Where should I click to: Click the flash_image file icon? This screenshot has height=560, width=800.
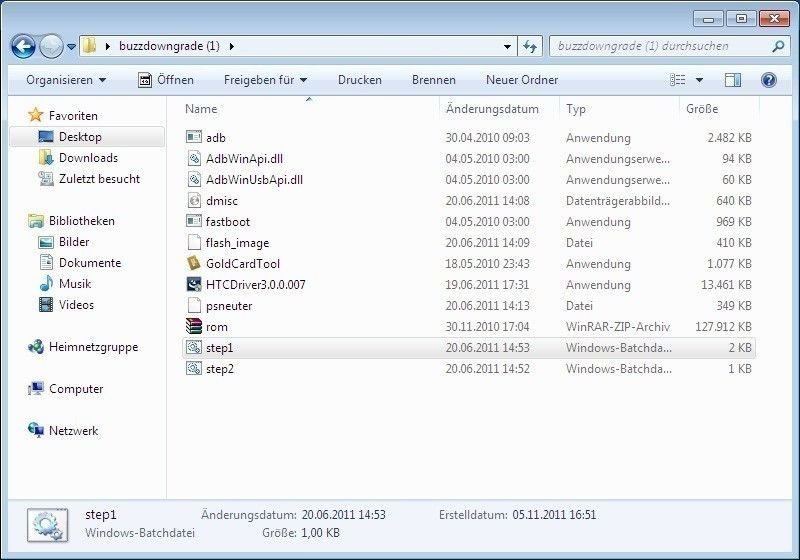coord(194,242)
